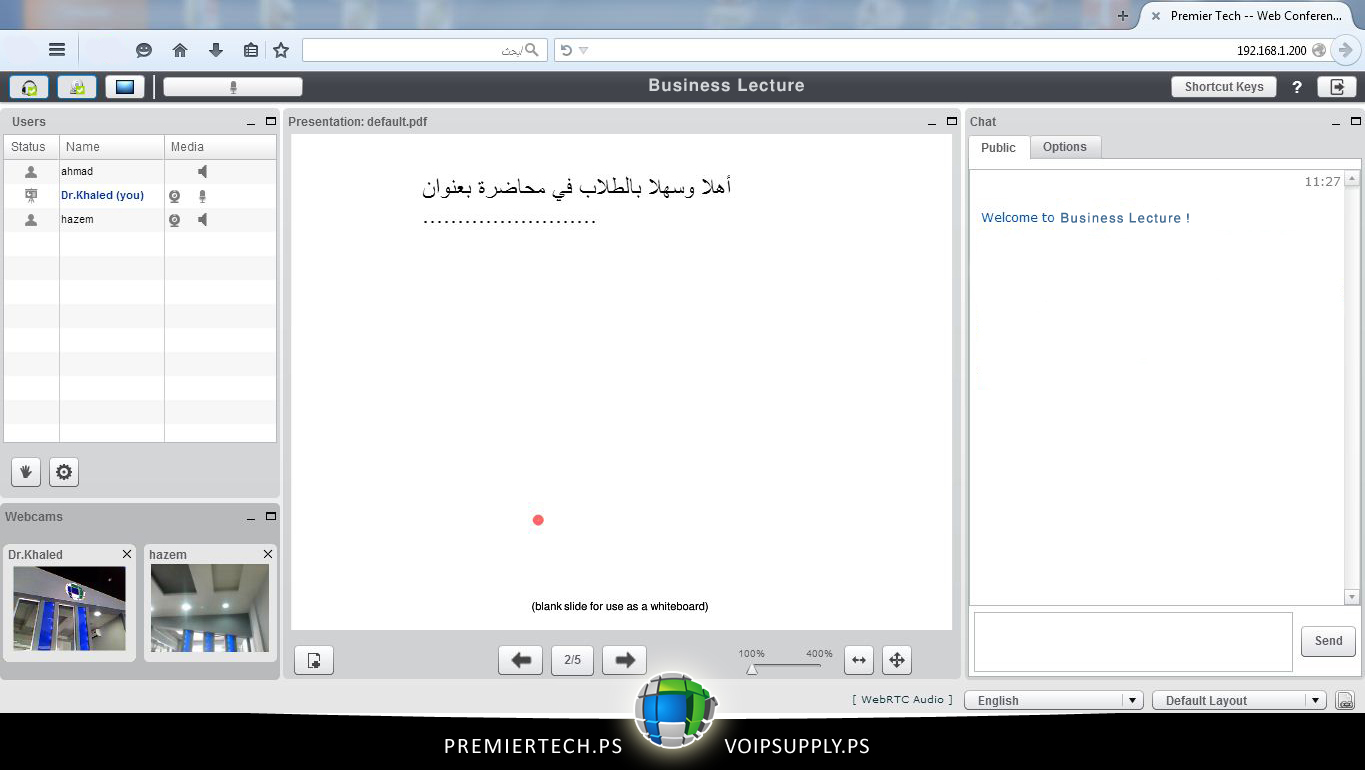Open the users settings gear
1365x770 pixels.
tap(64, 472)
